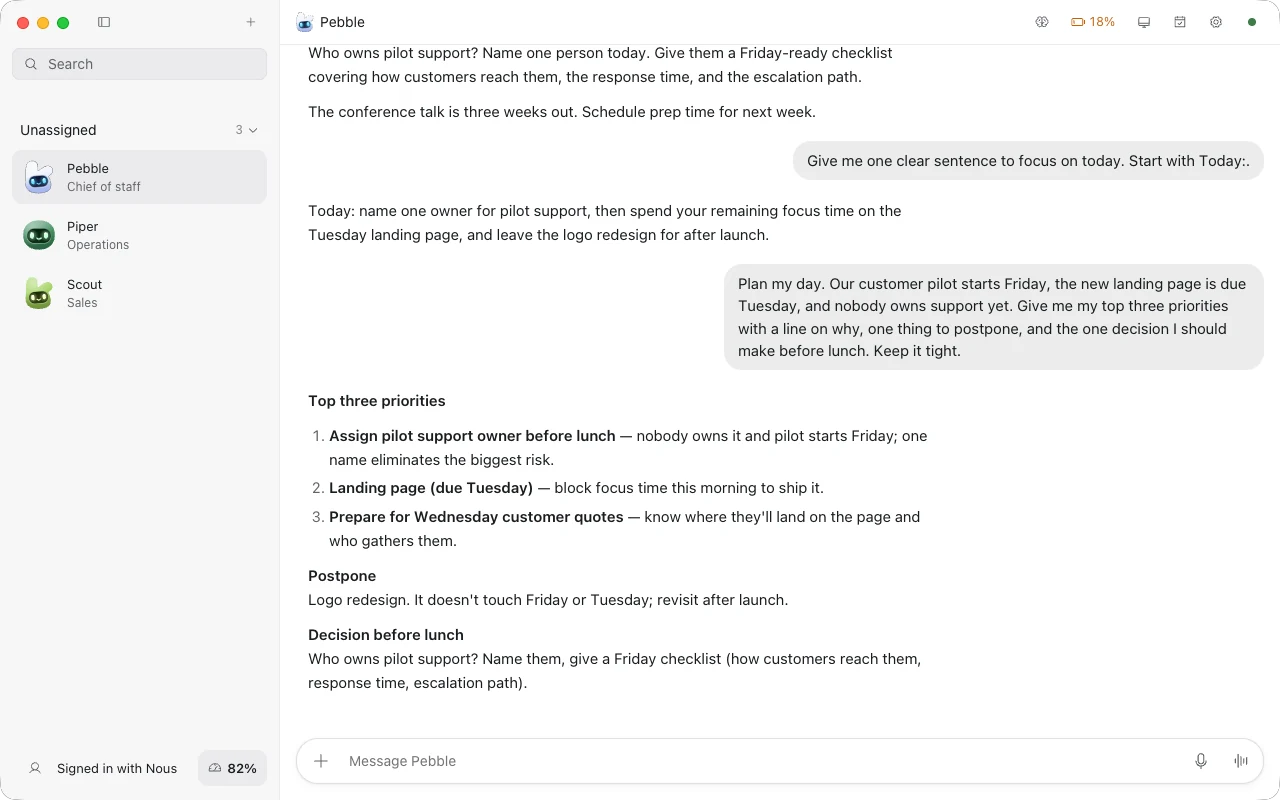Click Assign pilot support owner before lunch
Image resolution: width=1280 pixels, height=800 pixels.
pos(472,436)
